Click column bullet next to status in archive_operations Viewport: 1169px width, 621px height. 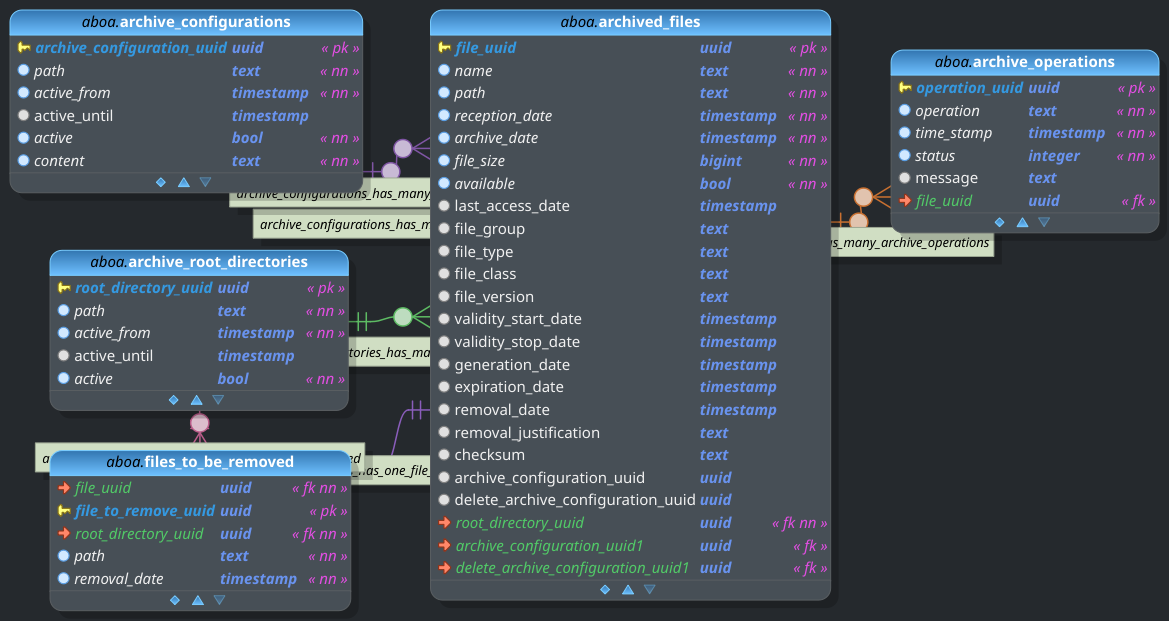(x=905, y=156)
